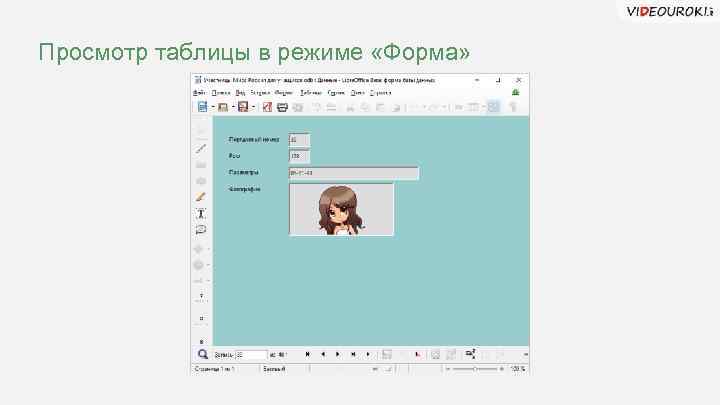The height and width of the screenshot is (405, 720).
Task: Expand the Symbol Shapes dropdown arrow
Action: pos(208,265)
